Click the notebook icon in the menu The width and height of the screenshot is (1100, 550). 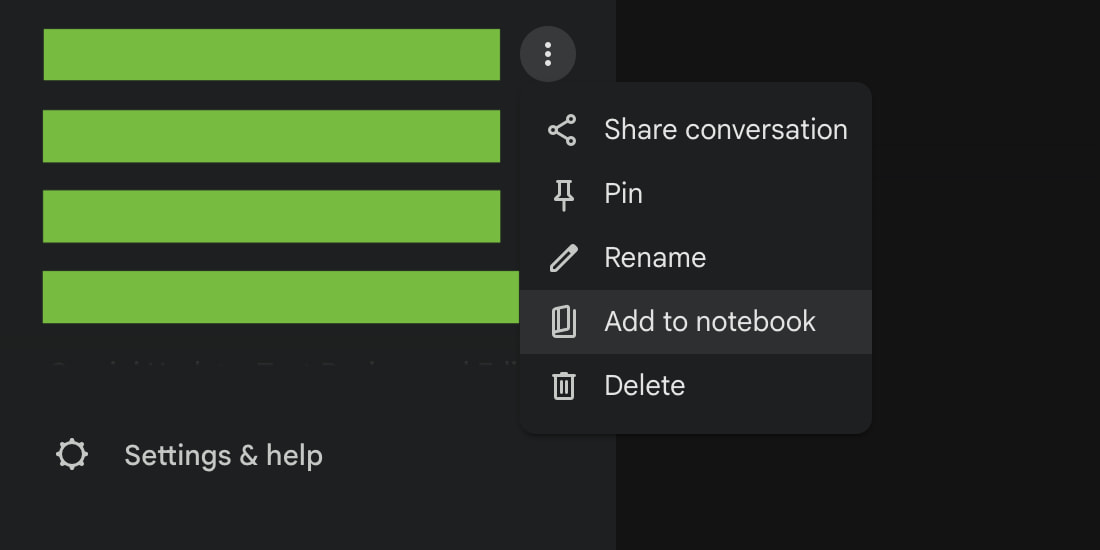point(564,322)
